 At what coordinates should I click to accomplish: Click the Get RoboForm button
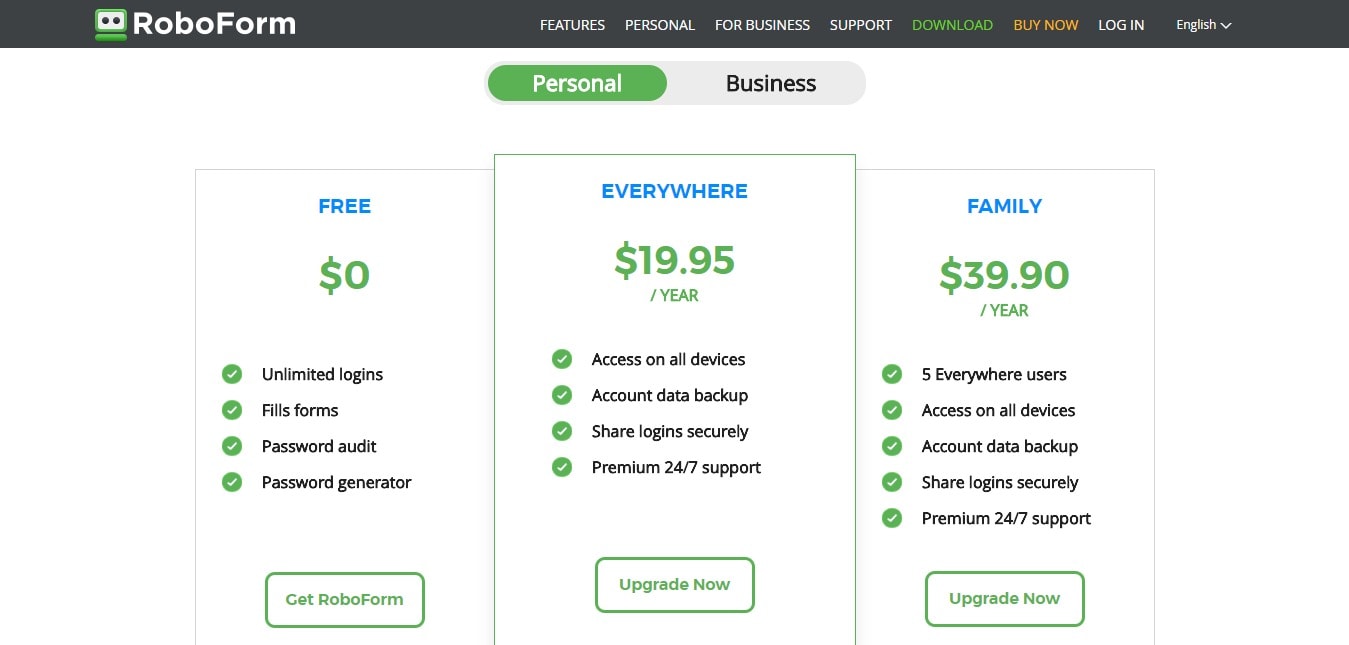coord(345,600)
